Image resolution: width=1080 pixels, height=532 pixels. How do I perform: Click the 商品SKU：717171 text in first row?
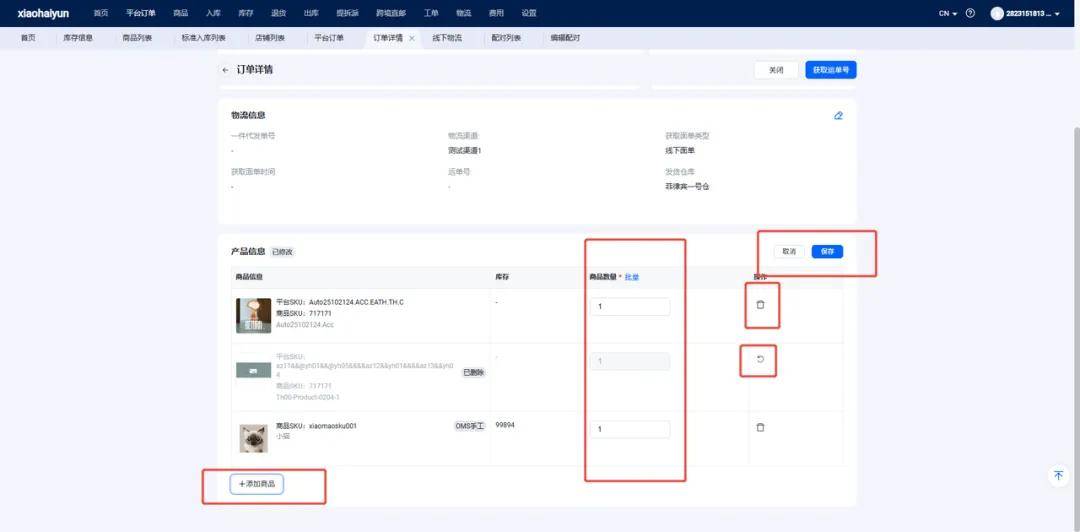point(304,314)
